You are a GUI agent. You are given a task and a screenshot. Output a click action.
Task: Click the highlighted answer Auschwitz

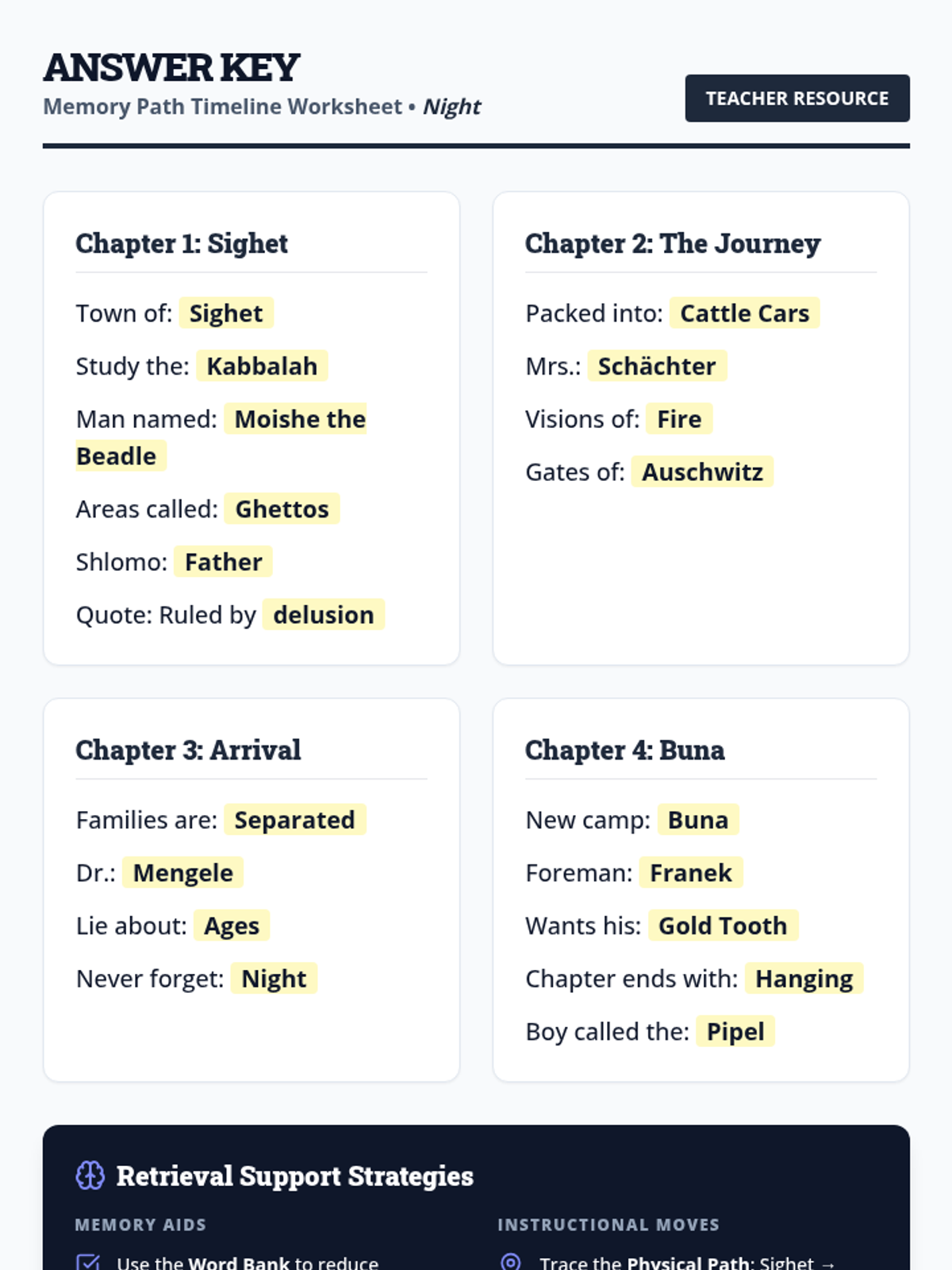click(x=702, y=471)
